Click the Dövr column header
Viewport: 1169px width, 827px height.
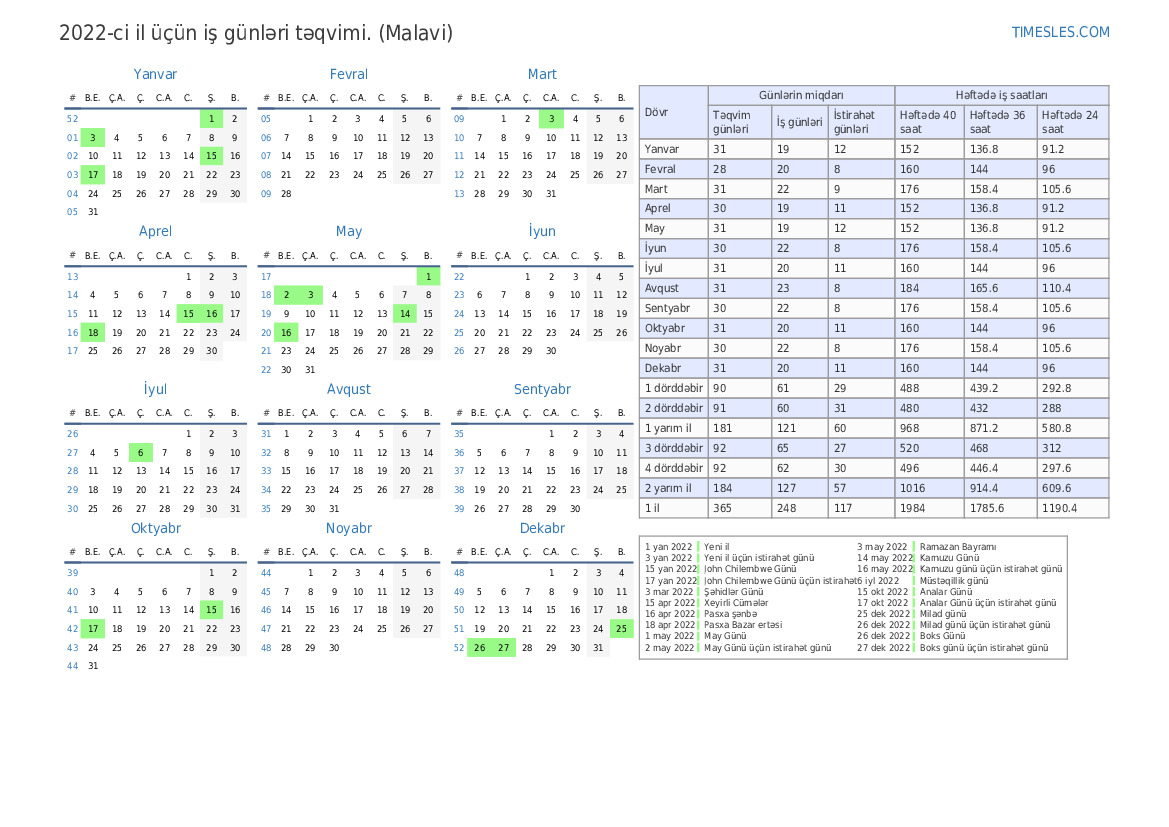657,112
